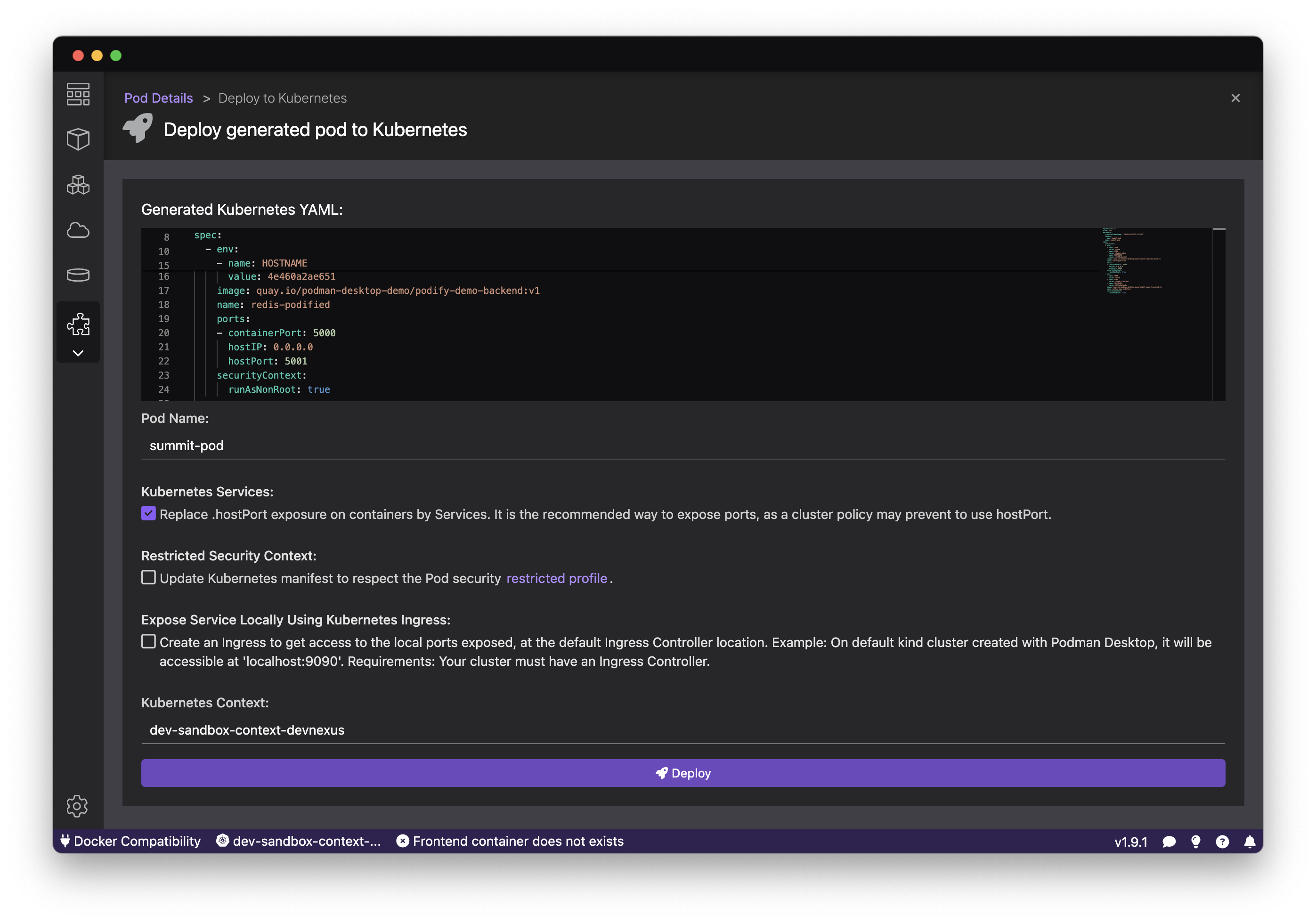Expand the chevron under Extensions icon
Viewport: 1316px width, 923px height.
coord(78,353)
